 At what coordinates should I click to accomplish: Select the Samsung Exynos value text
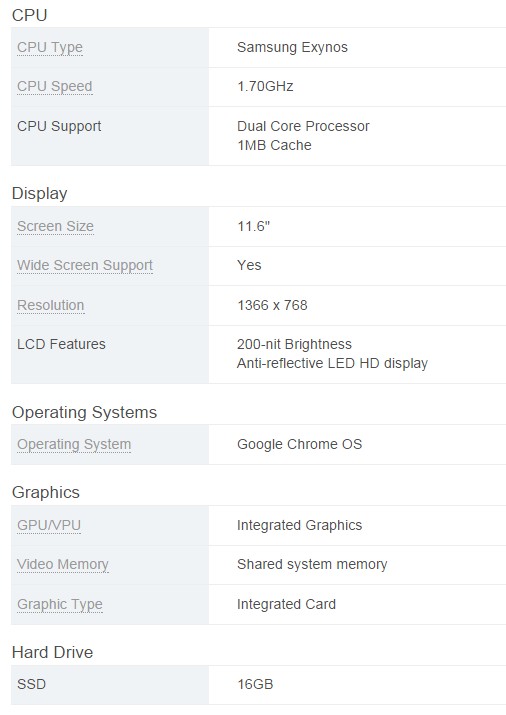pos(292,47)
